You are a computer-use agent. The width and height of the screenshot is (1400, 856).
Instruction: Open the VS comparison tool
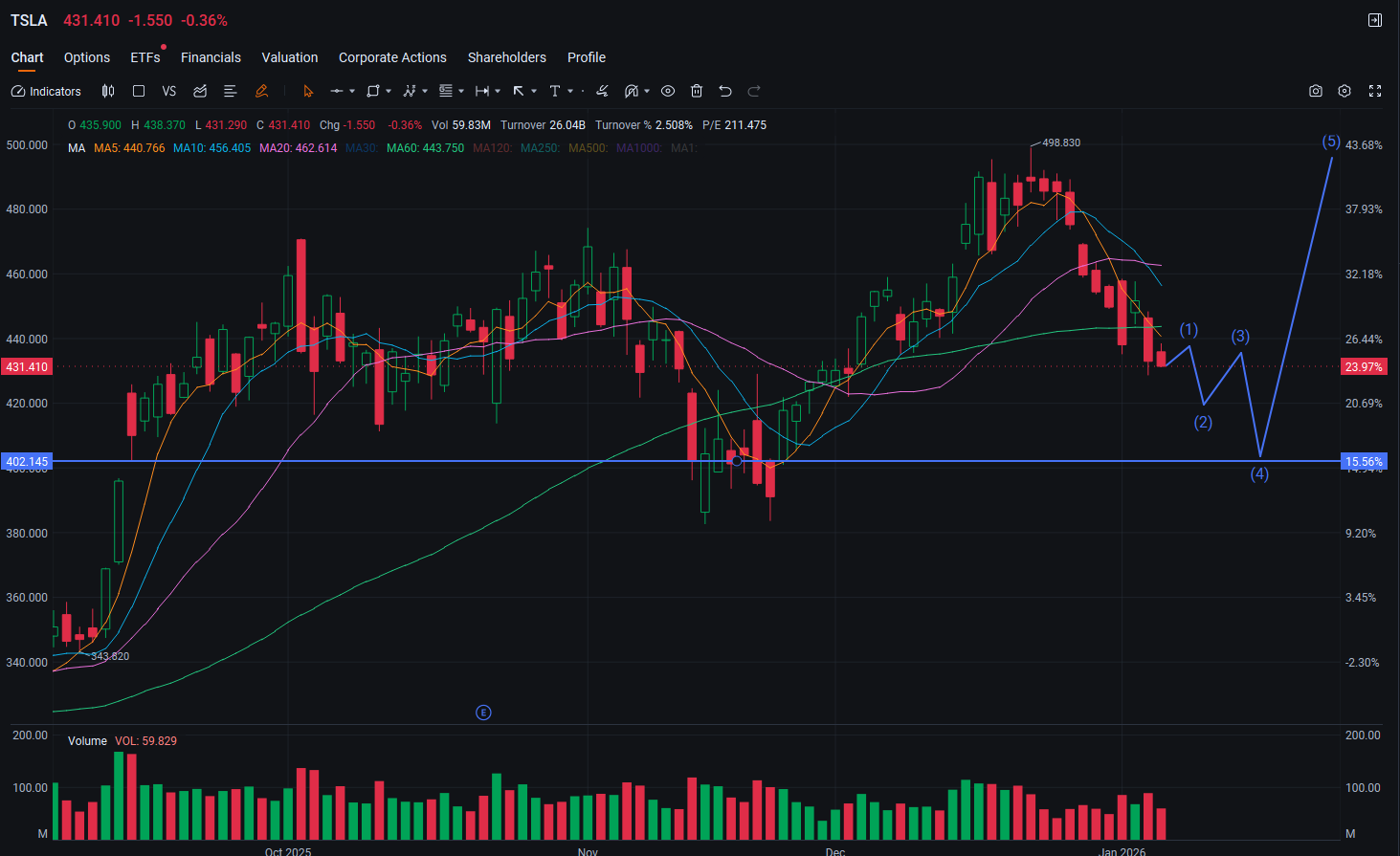pyautogui.click(x=169, y=91)
